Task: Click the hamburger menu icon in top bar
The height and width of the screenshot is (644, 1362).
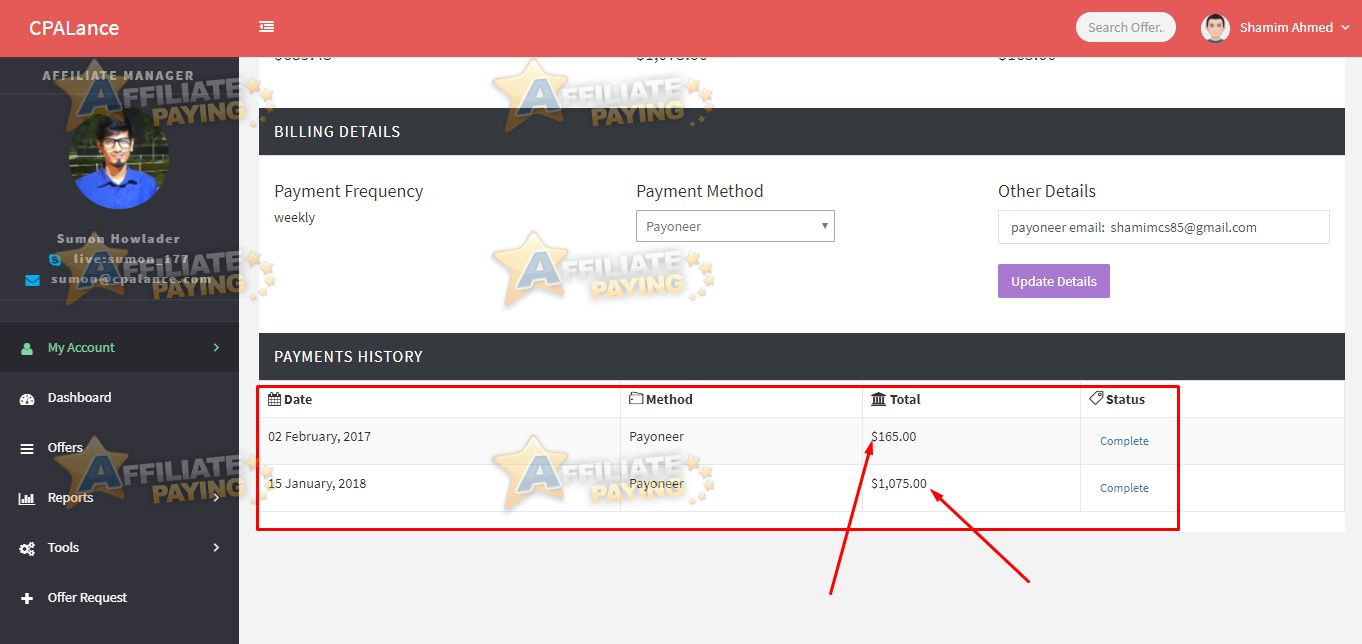Action: coord(266,27)
